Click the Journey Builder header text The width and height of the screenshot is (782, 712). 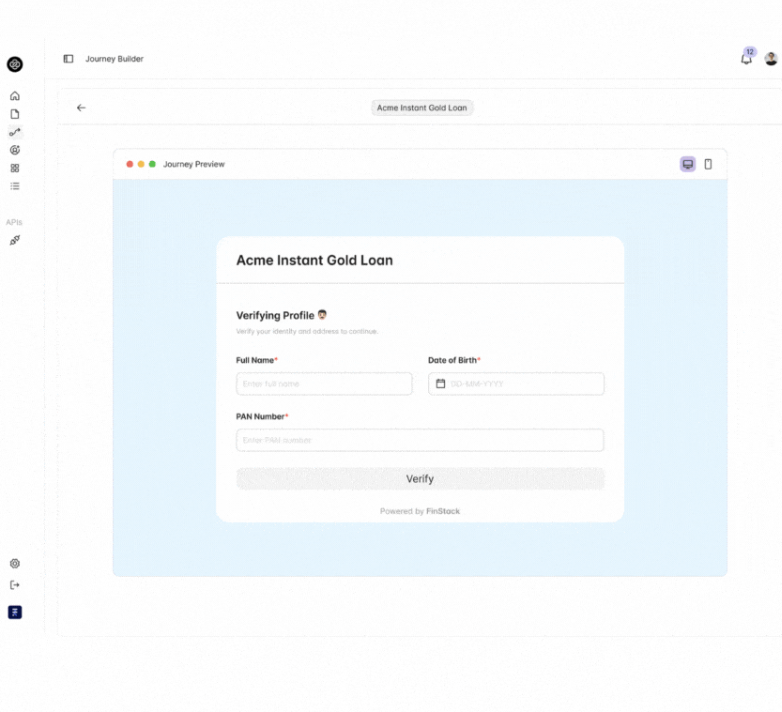click(114, 59)
